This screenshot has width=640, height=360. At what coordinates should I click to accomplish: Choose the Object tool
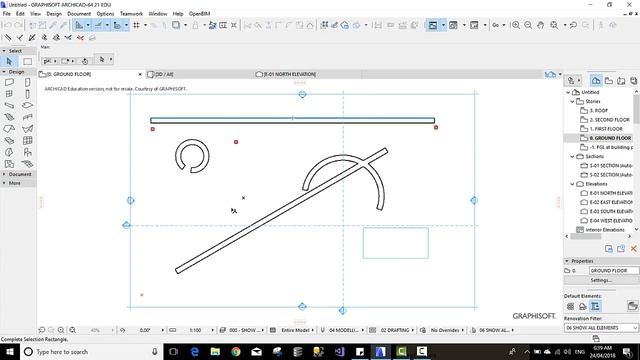coord(27,152)
